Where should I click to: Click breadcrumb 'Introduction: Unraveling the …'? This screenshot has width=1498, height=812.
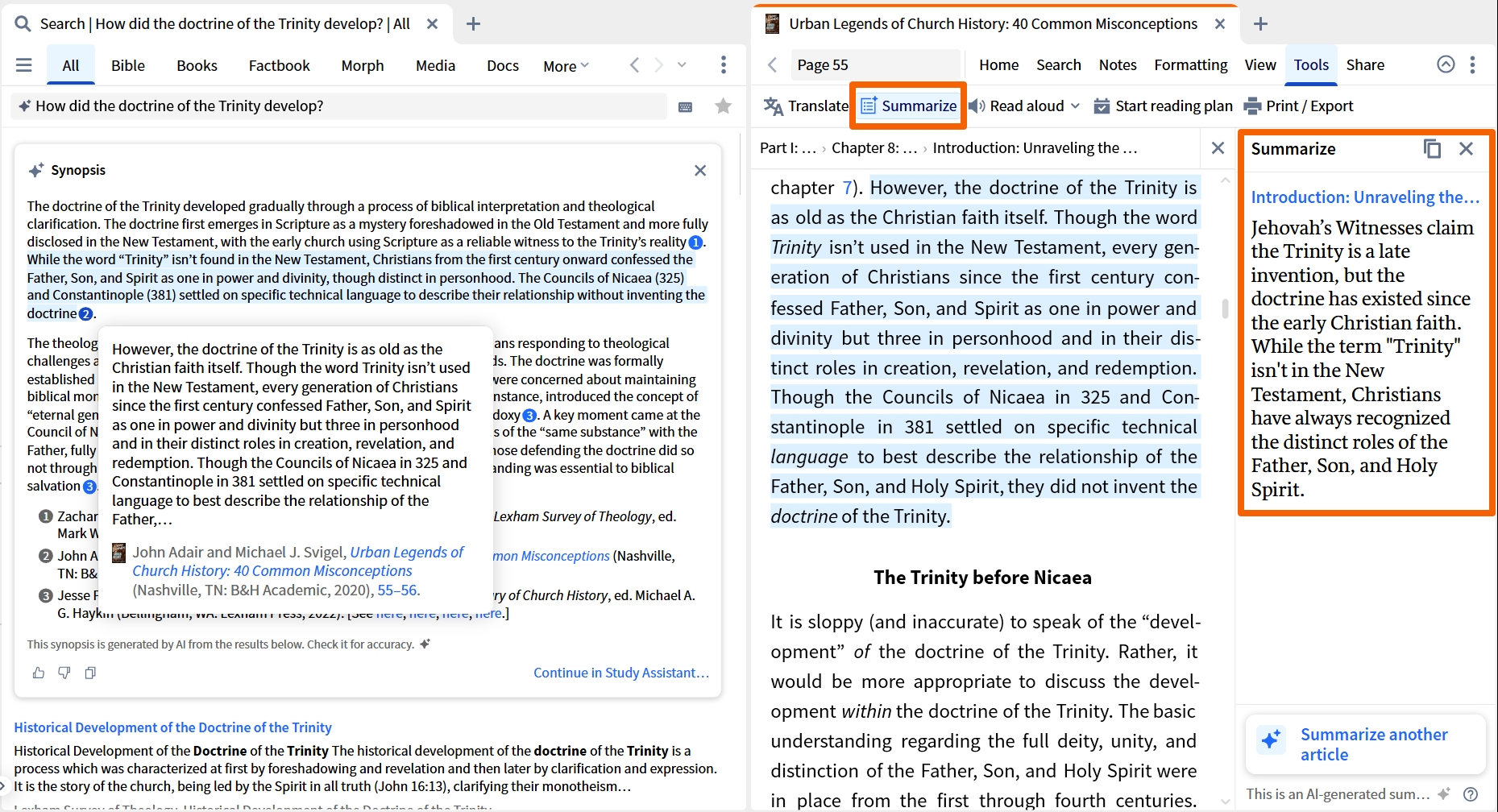tap(1035, 148)
